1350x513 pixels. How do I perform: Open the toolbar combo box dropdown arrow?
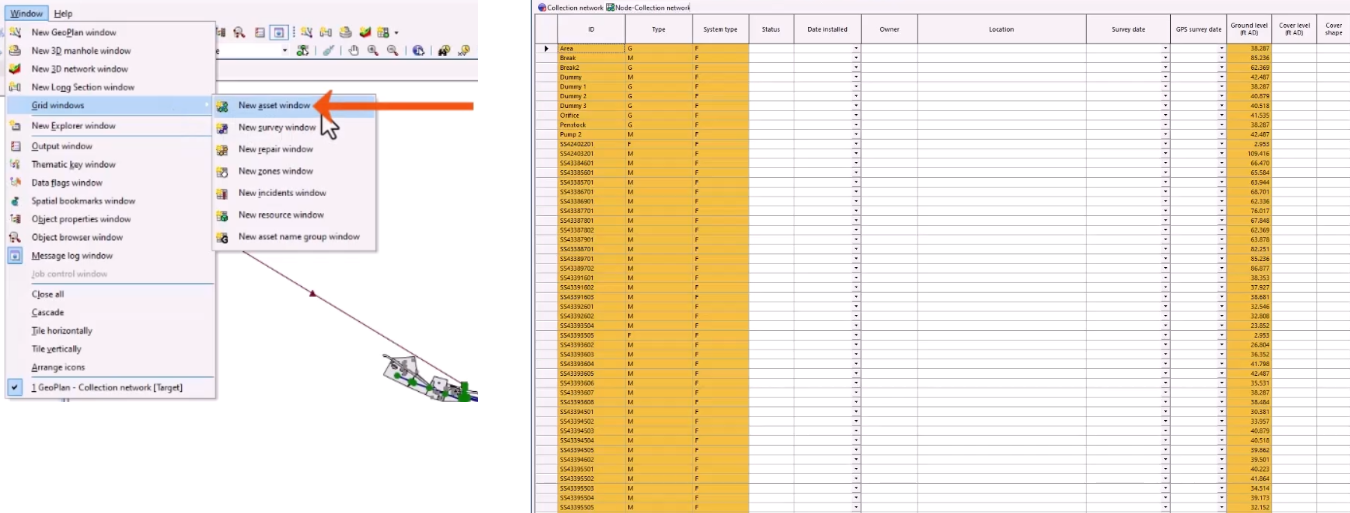[285, 50]
